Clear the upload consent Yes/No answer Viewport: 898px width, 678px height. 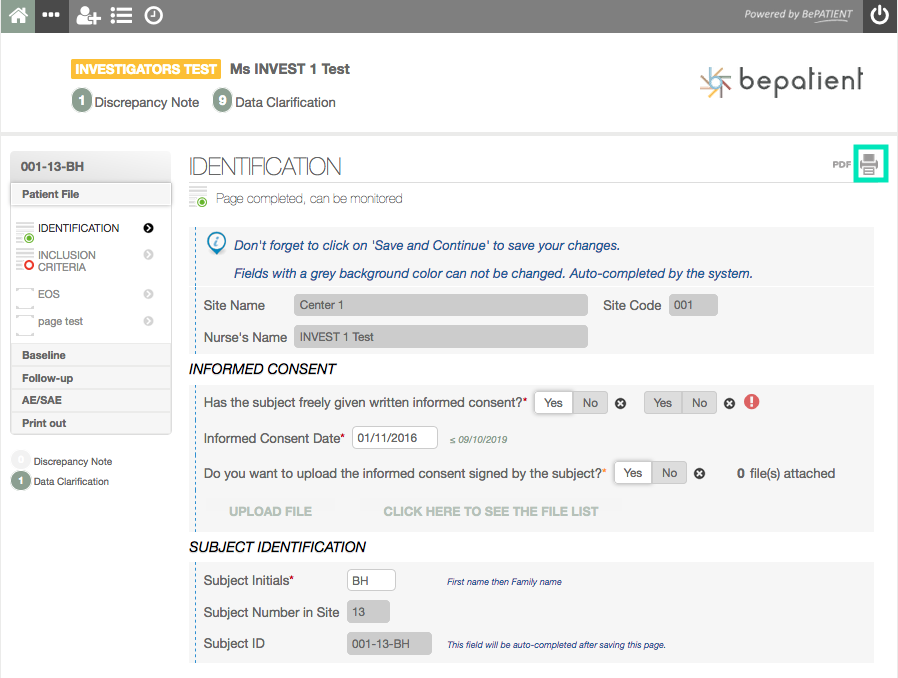[x=699, y=474]
